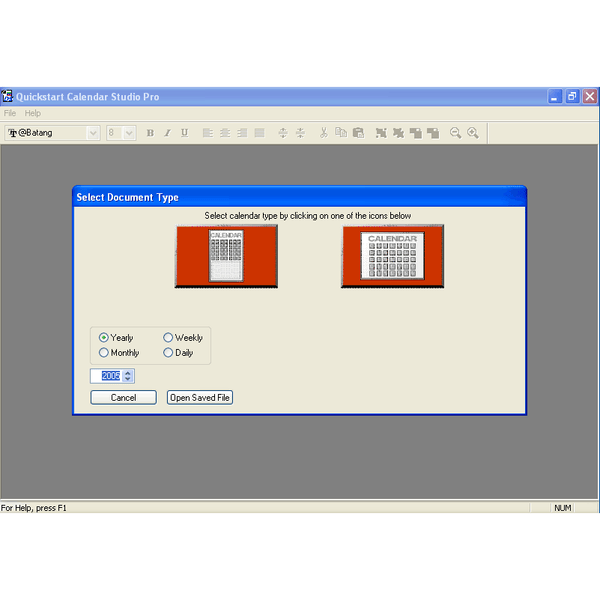
Task: Decrease year with spinner down arrow
Action: click(128, 379)
